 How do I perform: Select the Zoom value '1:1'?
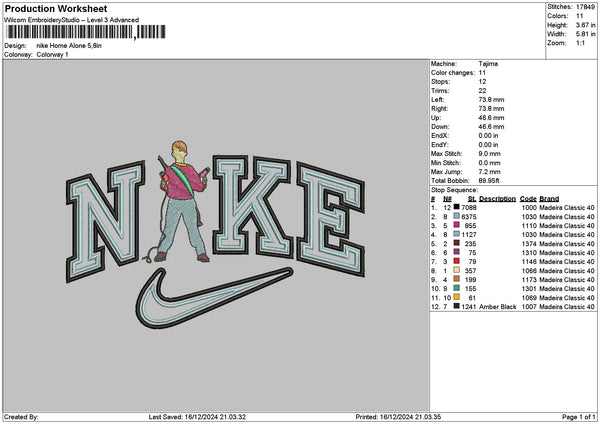point(580,43)
